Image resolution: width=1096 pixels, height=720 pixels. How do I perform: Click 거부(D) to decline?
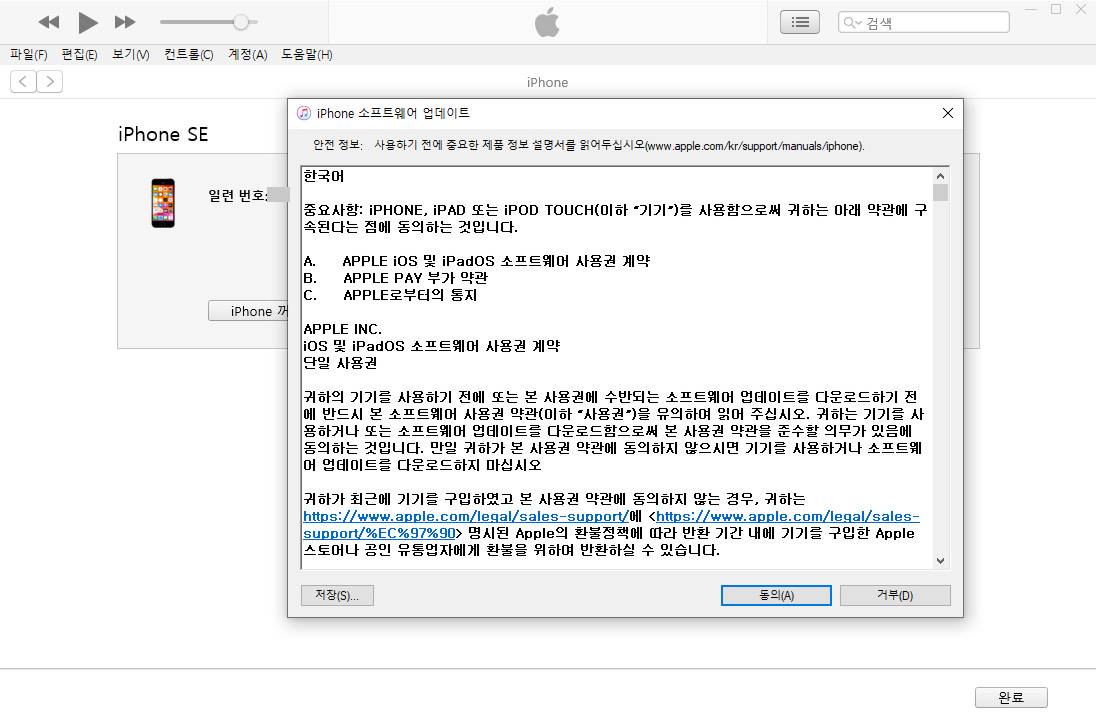pyautogui.click(x=895, y=596)
